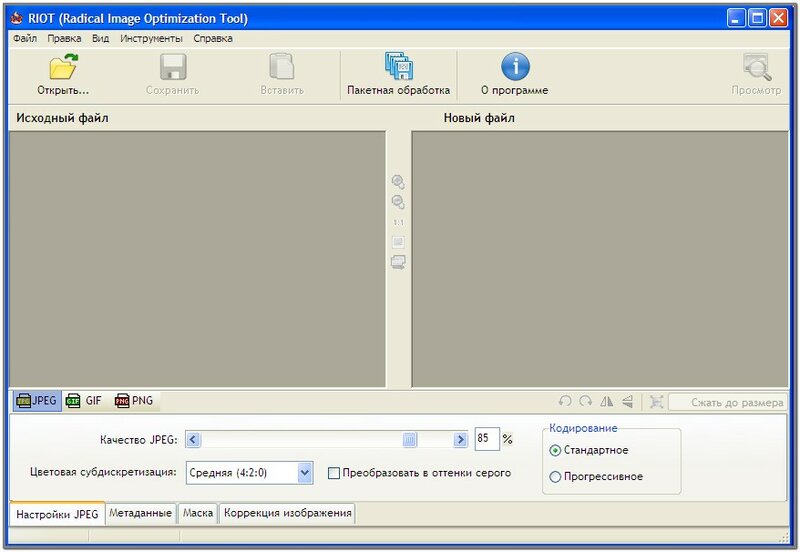800x552 pixels.
Task: Switch to Метаданные tab
Action: (140, 513)
